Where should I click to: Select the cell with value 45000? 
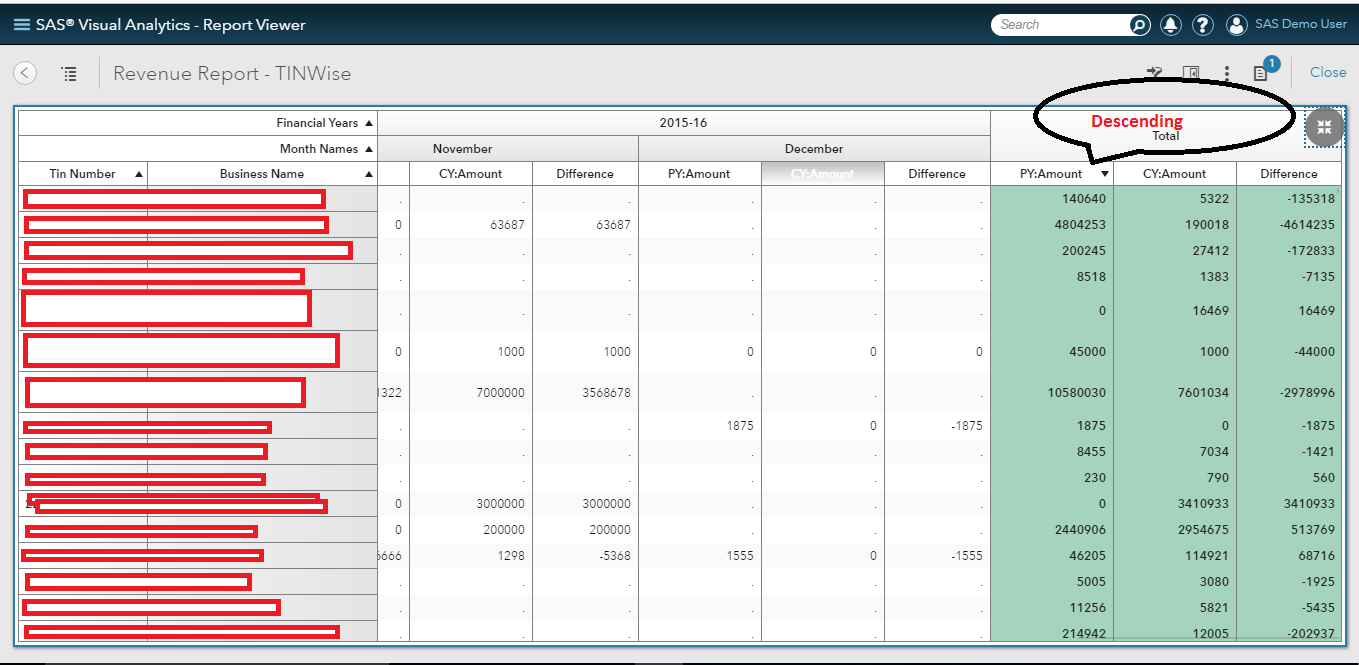(x=1052, y=352)
